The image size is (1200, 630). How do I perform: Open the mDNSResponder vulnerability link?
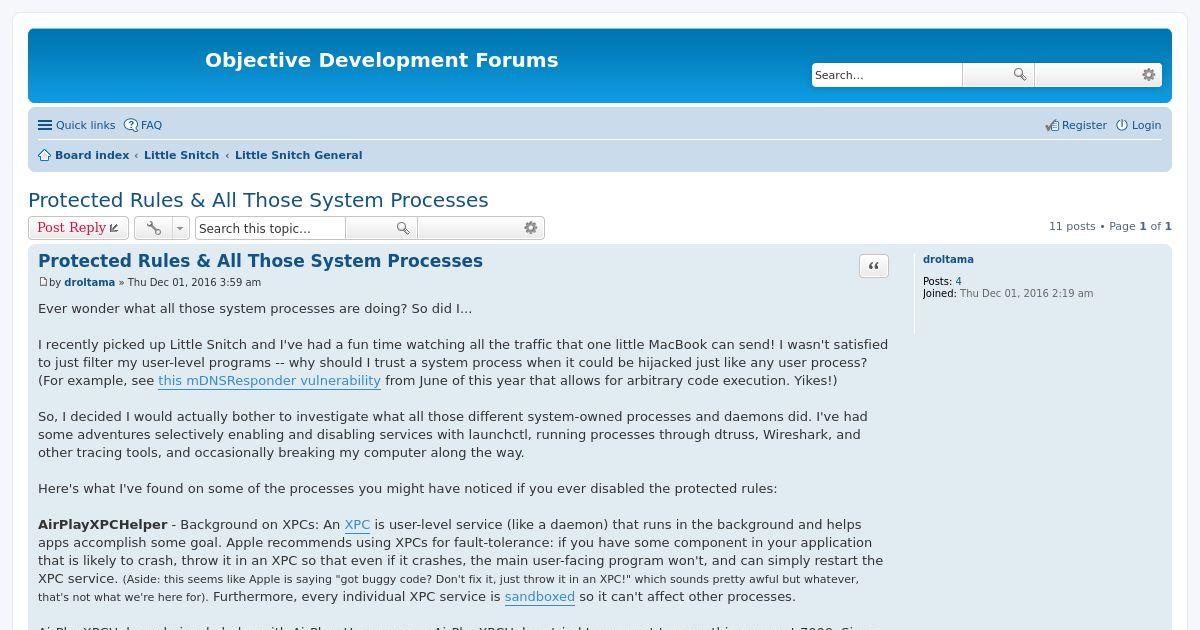[x=269, y=381]
